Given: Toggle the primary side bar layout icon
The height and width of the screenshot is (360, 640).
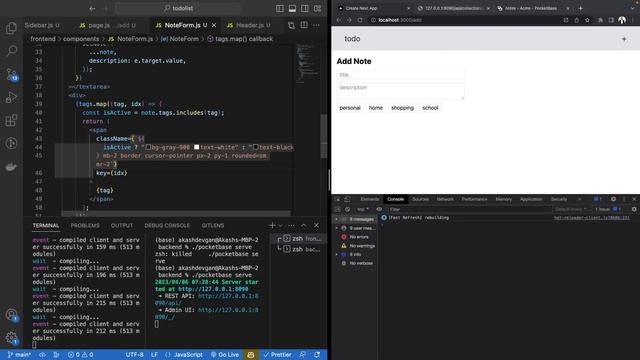Looking at the screenshot, I should click(280, 9).
